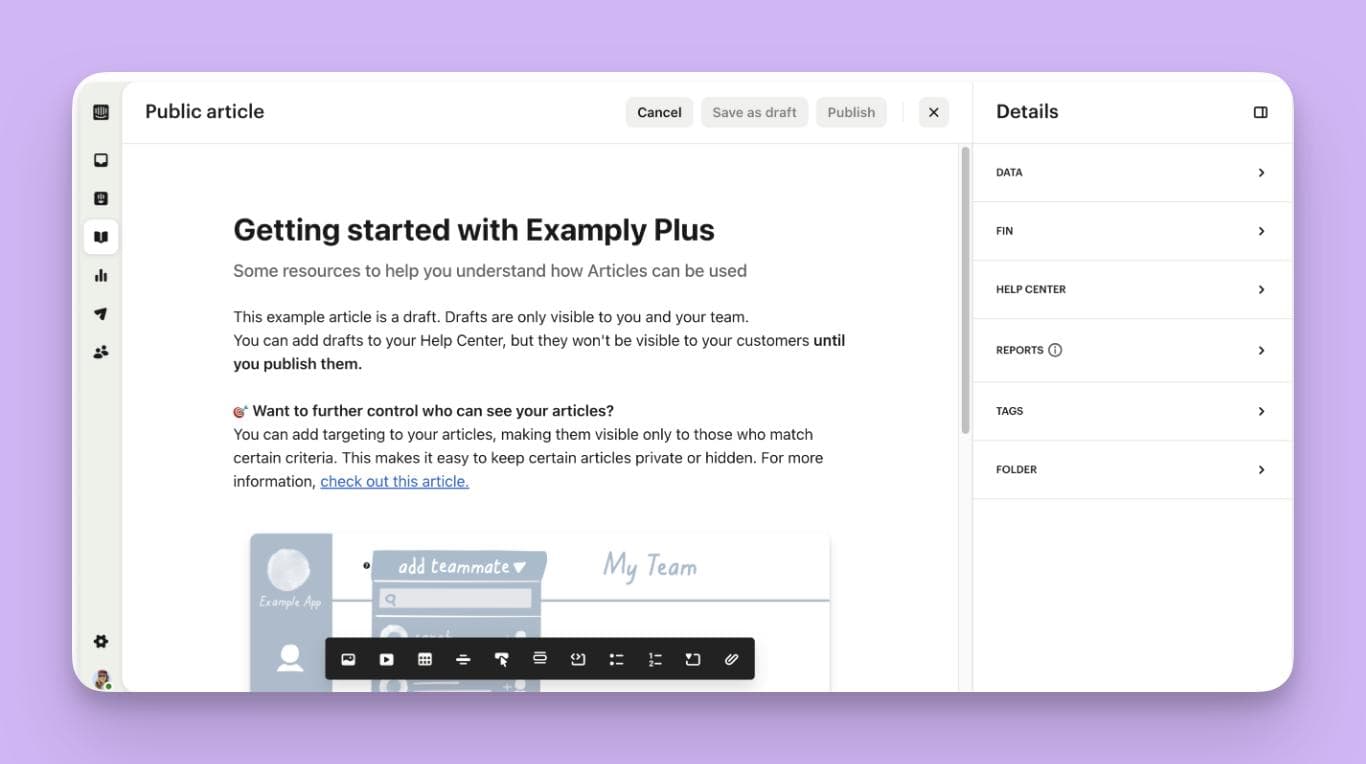Open Contacts people icon in sidebar
Viewport: 1366px width, 764px height.
pyautogui.click(x=101, y=352)
